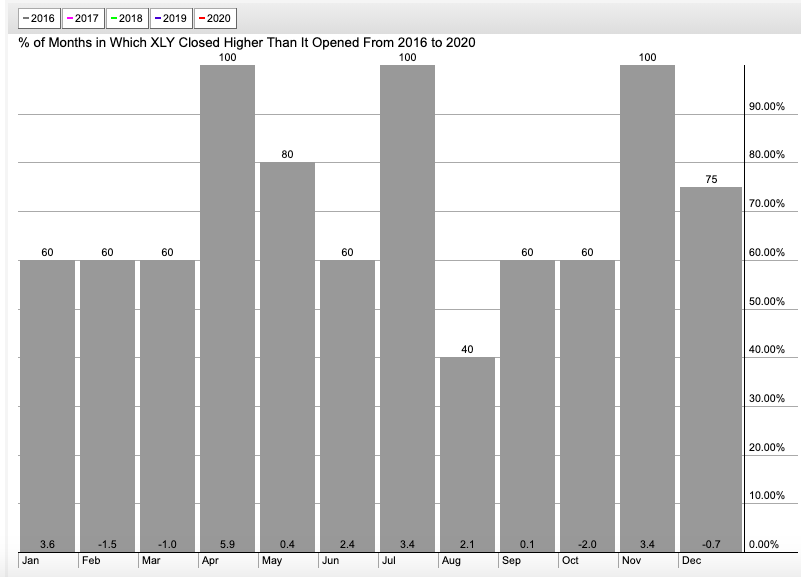Screen dimensions: 801x577
Task: Toggle the 2020 series legend button
Action: tap(215, 18)
